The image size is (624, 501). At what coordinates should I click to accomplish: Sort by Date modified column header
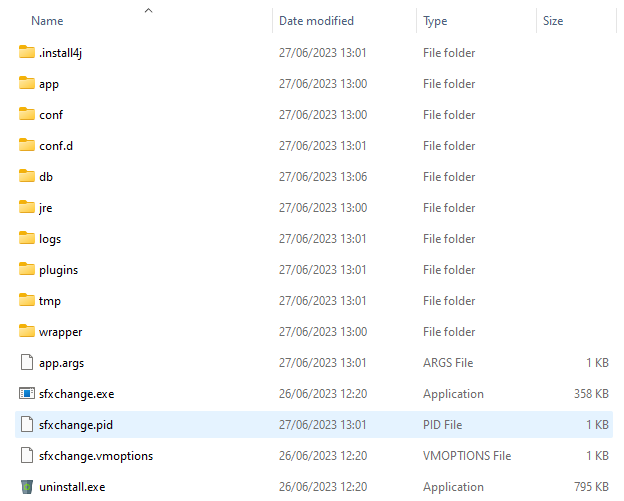click(x=316, y=21)
